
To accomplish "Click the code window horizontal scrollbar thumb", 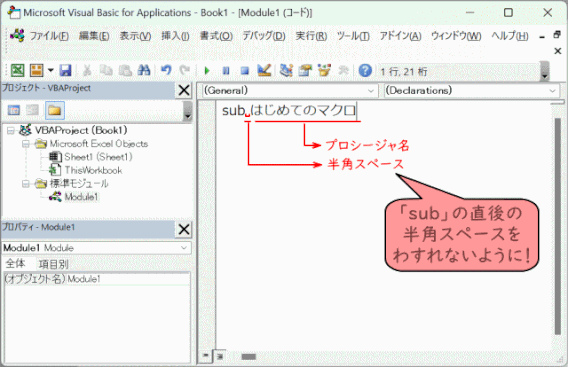I will coord(248,357).
